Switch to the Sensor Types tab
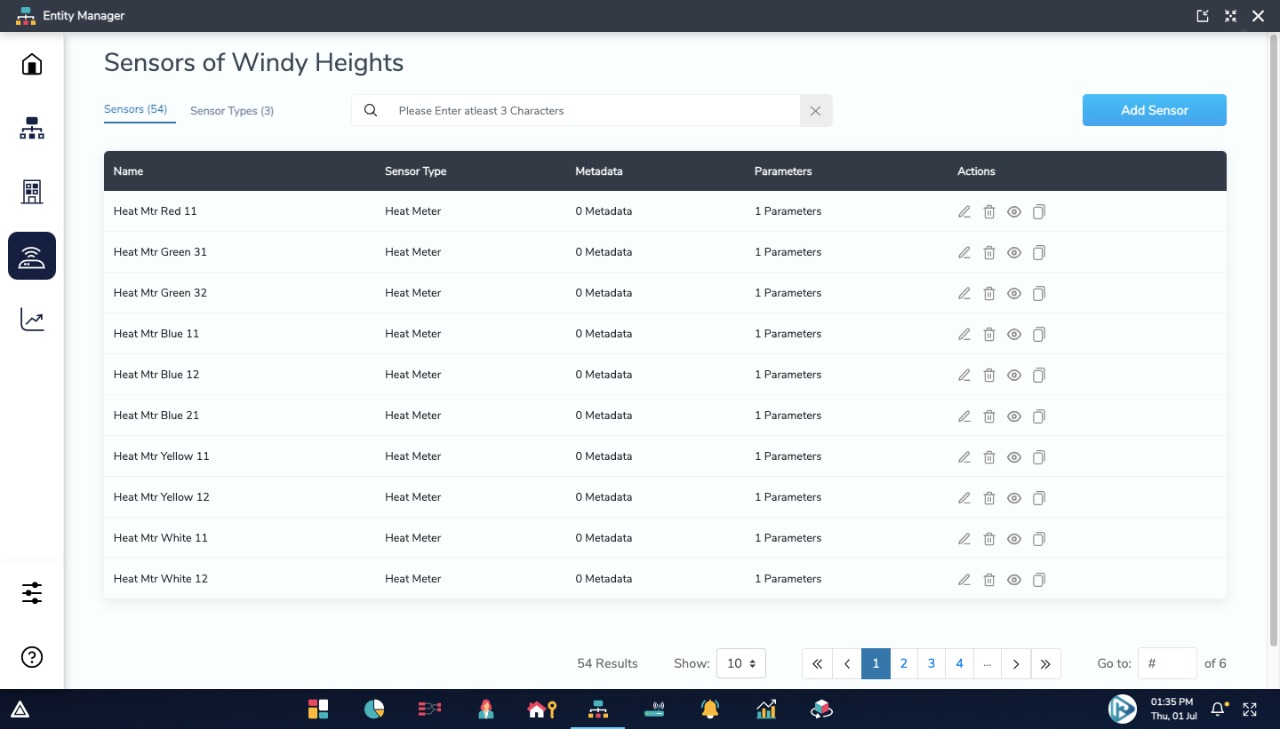This screenshot has height=729, width=1280. (232, 110)
